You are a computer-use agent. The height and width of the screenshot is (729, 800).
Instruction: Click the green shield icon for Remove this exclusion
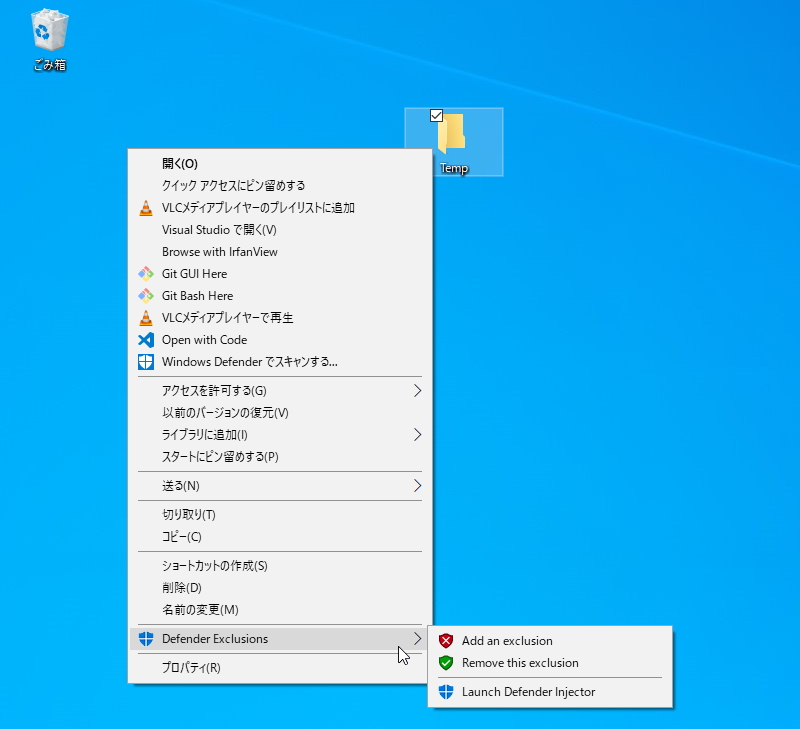[x=446, y=663]
